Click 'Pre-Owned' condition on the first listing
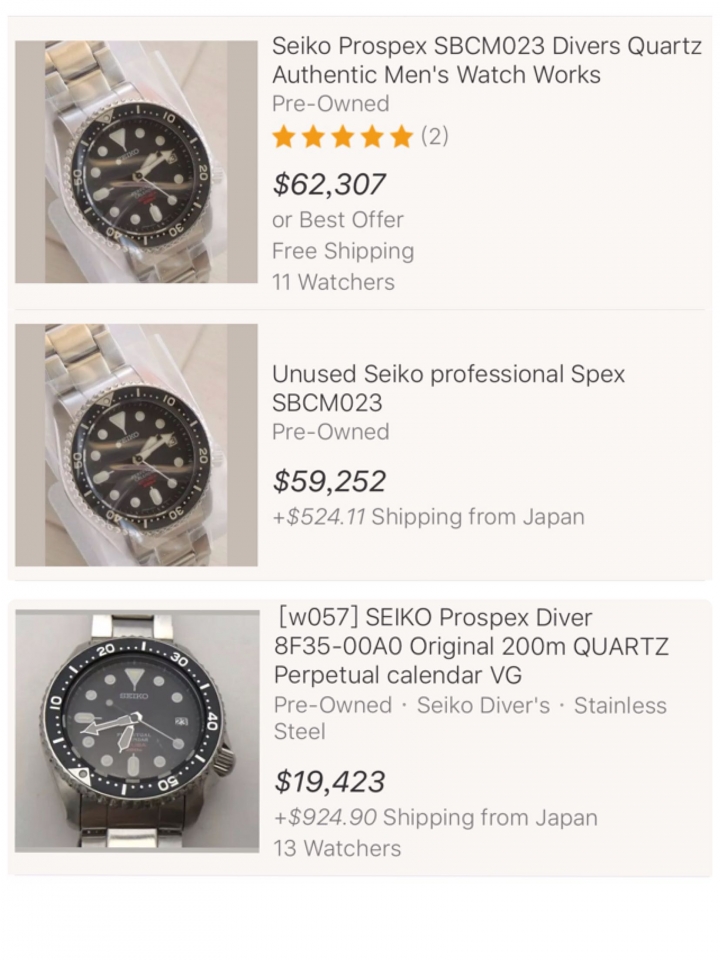720x960 pixels. [331, 104]
